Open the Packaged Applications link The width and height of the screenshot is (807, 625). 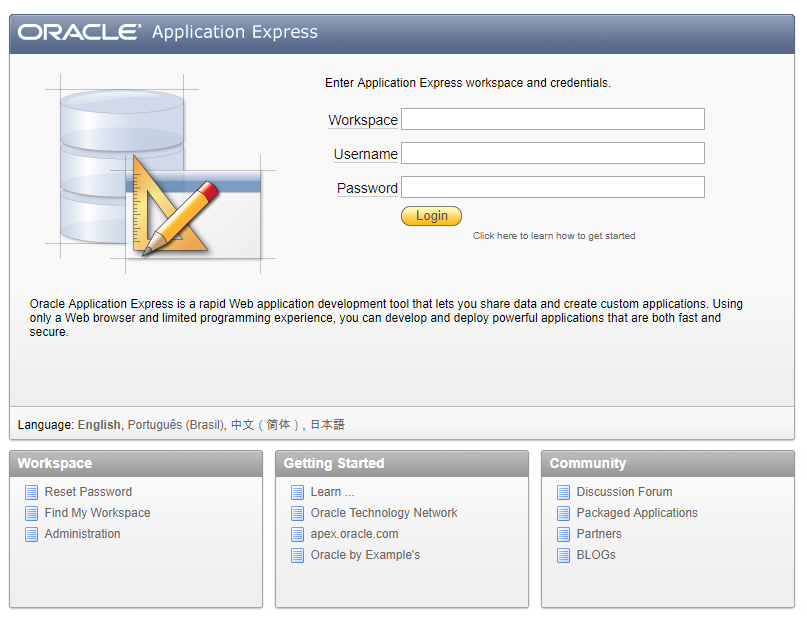tap(637, 513)
